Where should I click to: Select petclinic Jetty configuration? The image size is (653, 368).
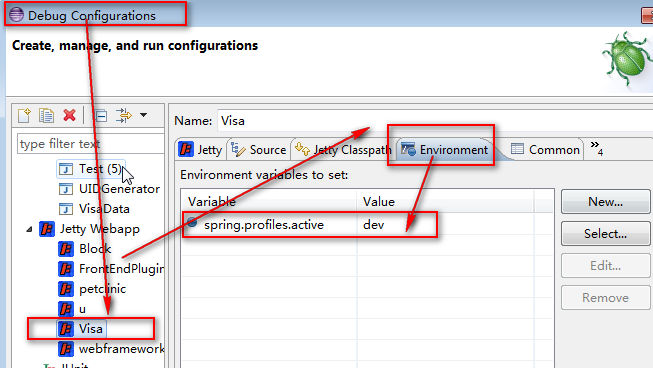pos(102,289)
